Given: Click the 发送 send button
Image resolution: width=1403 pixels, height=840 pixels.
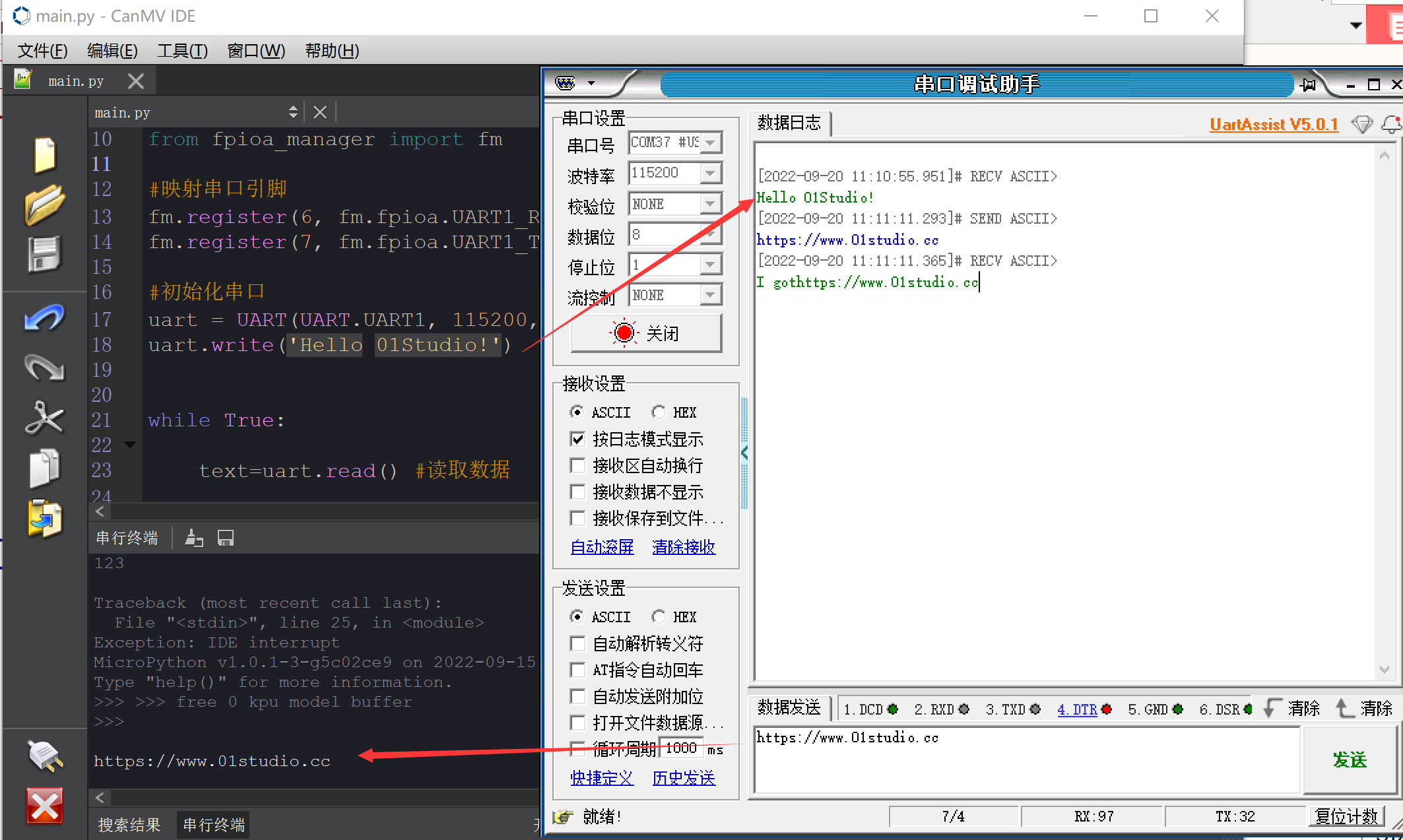Looking at the screenshot, I should point(1350,760).
